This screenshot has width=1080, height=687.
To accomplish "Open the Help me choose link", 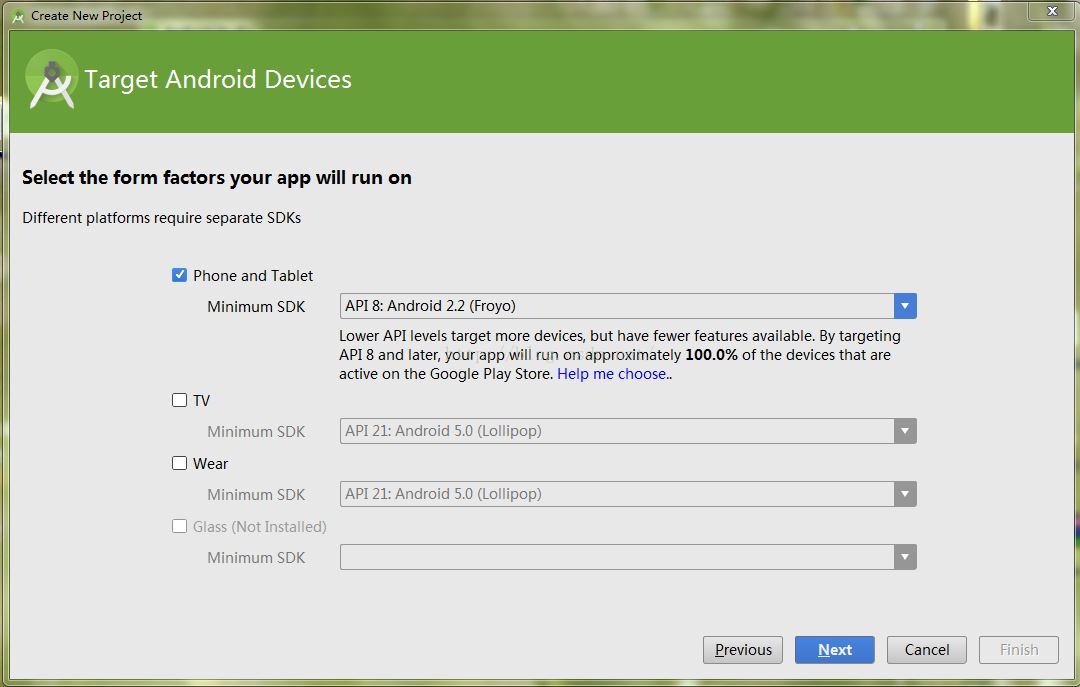I will (x=612, y=373).
